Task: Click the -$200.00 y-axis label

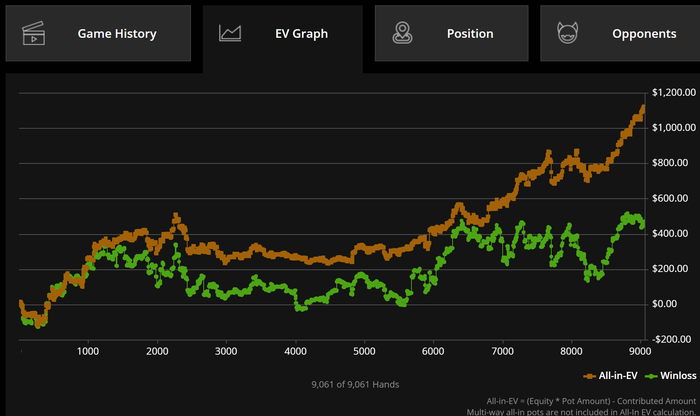Action: click(x=672, y=339)
